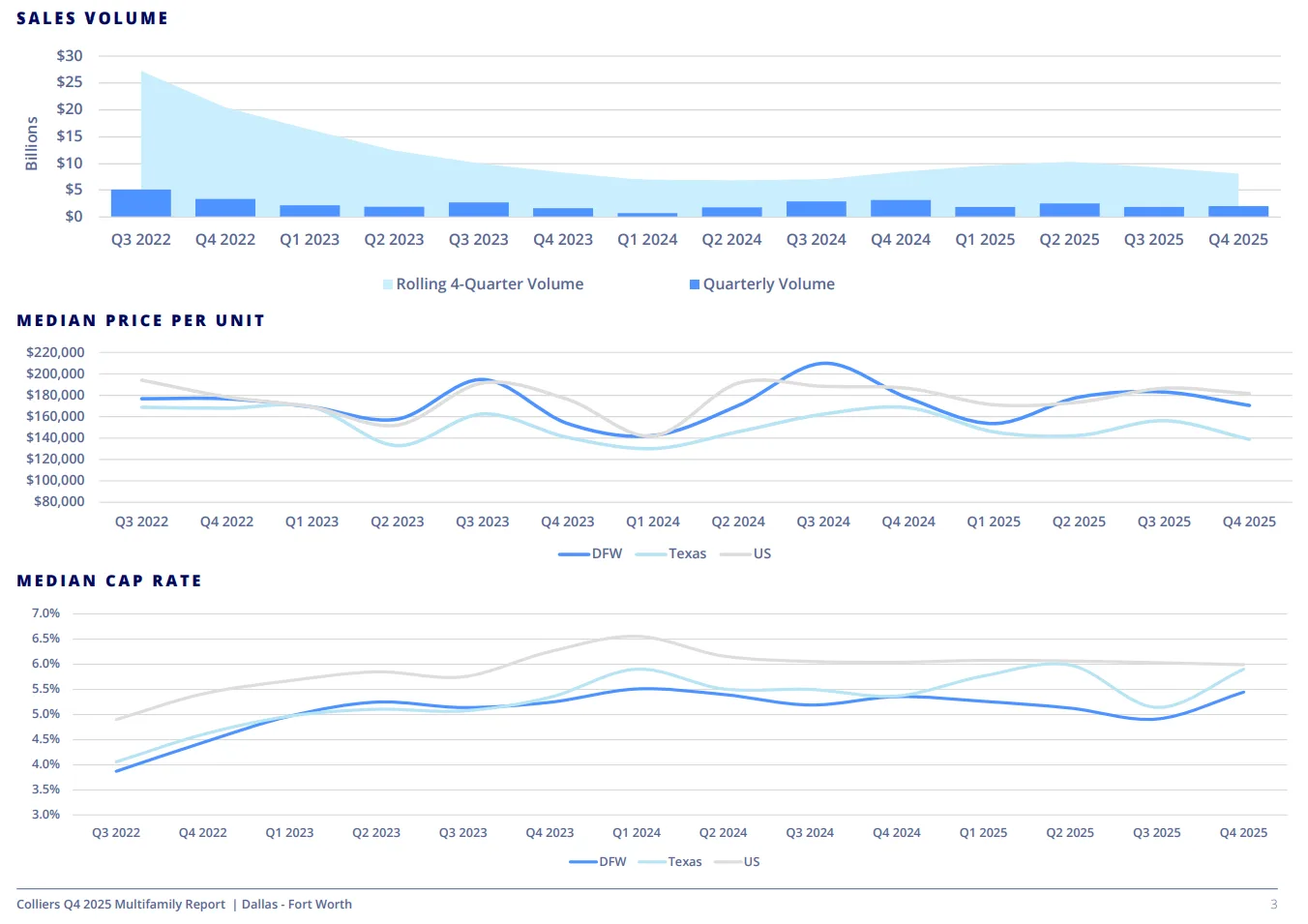The height and width of the screenshot is (924, 1308).
Task: Select Texas legend line in price per unit chart
Action: [650, 554]
